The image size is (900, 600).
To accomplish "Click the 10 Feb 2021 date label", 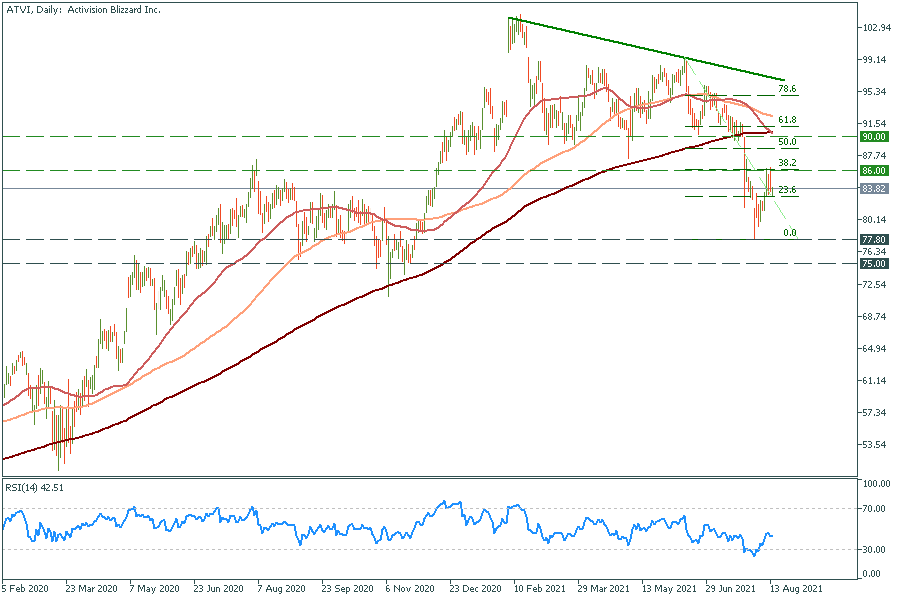I will pos(538,590).
